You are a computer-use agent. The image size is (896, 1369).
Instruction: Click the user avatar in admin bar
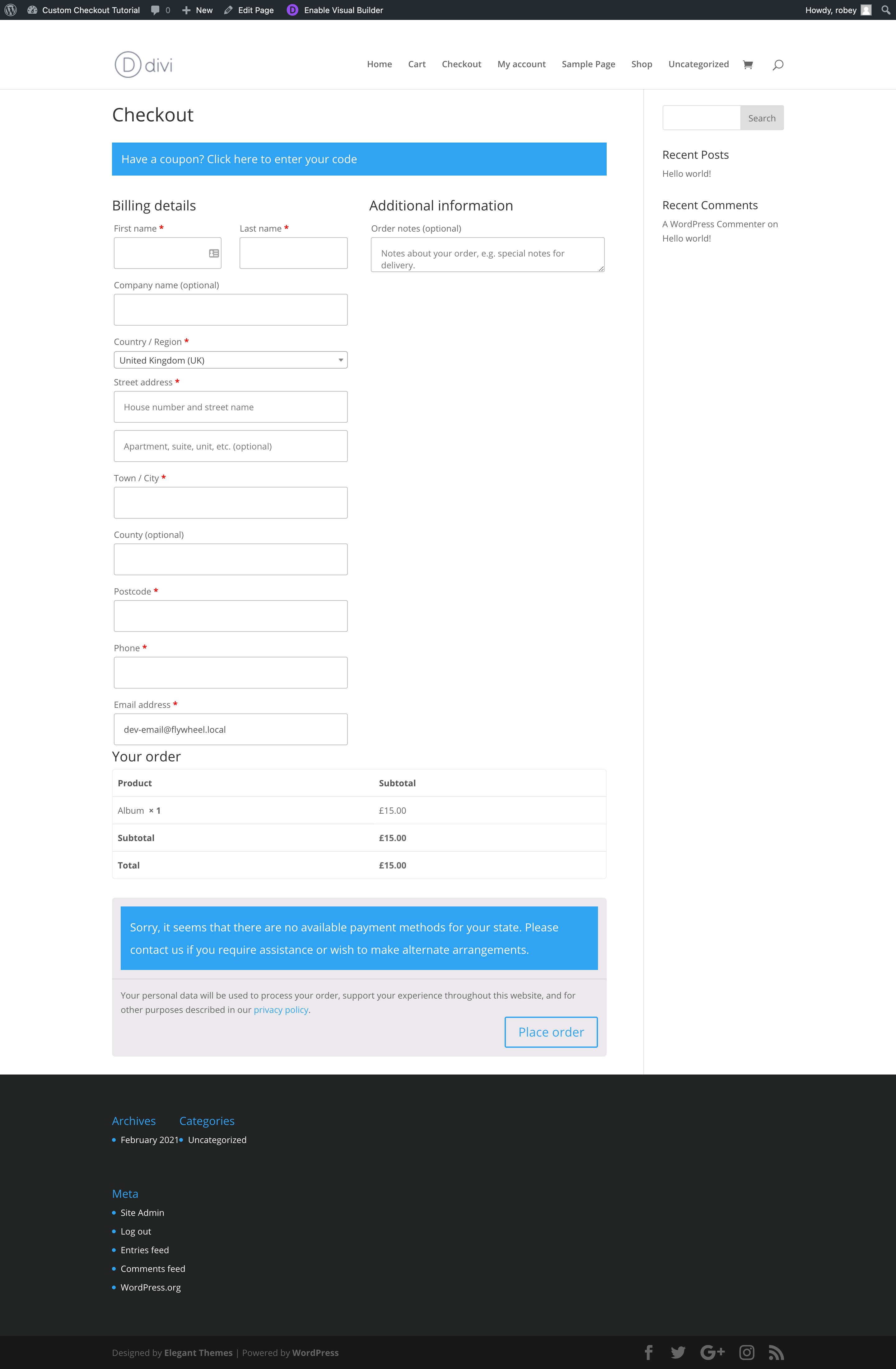tap(866, 10)
